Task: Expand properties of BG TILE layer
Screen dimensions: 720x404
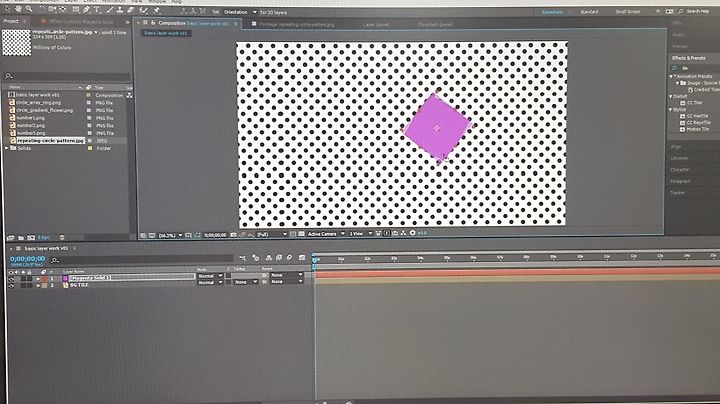Action: point(38,285)
